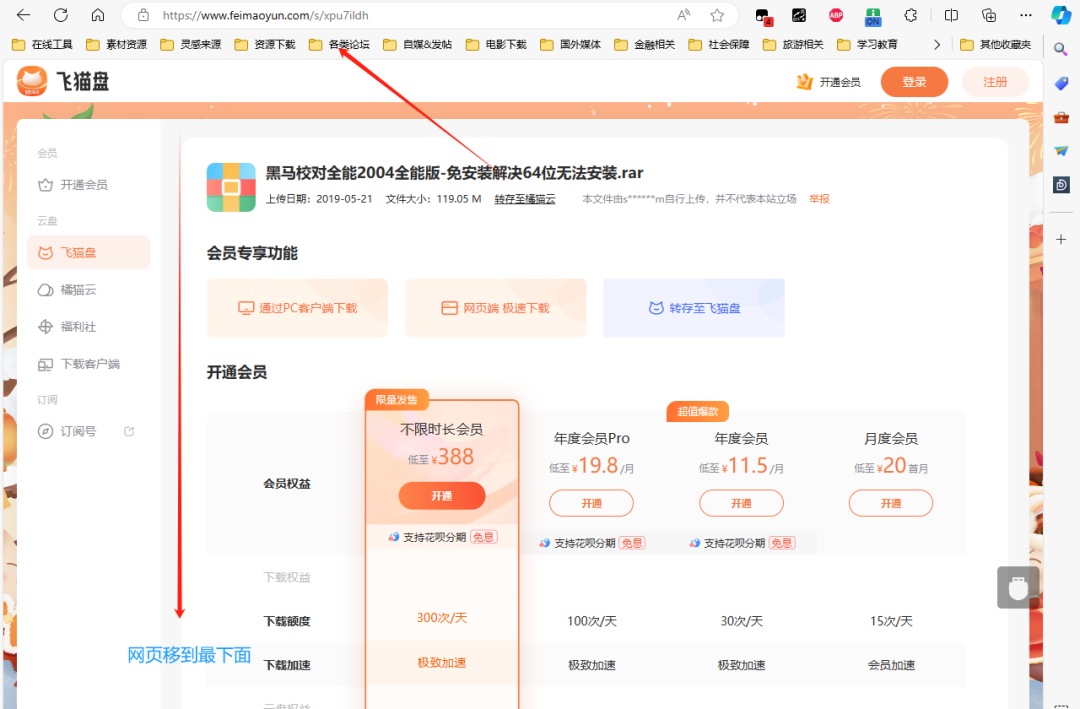Click the 网页端 极速下载 button
Image resolution: width=1080 pixels, height=709 pixels.
tap(495, 308)
